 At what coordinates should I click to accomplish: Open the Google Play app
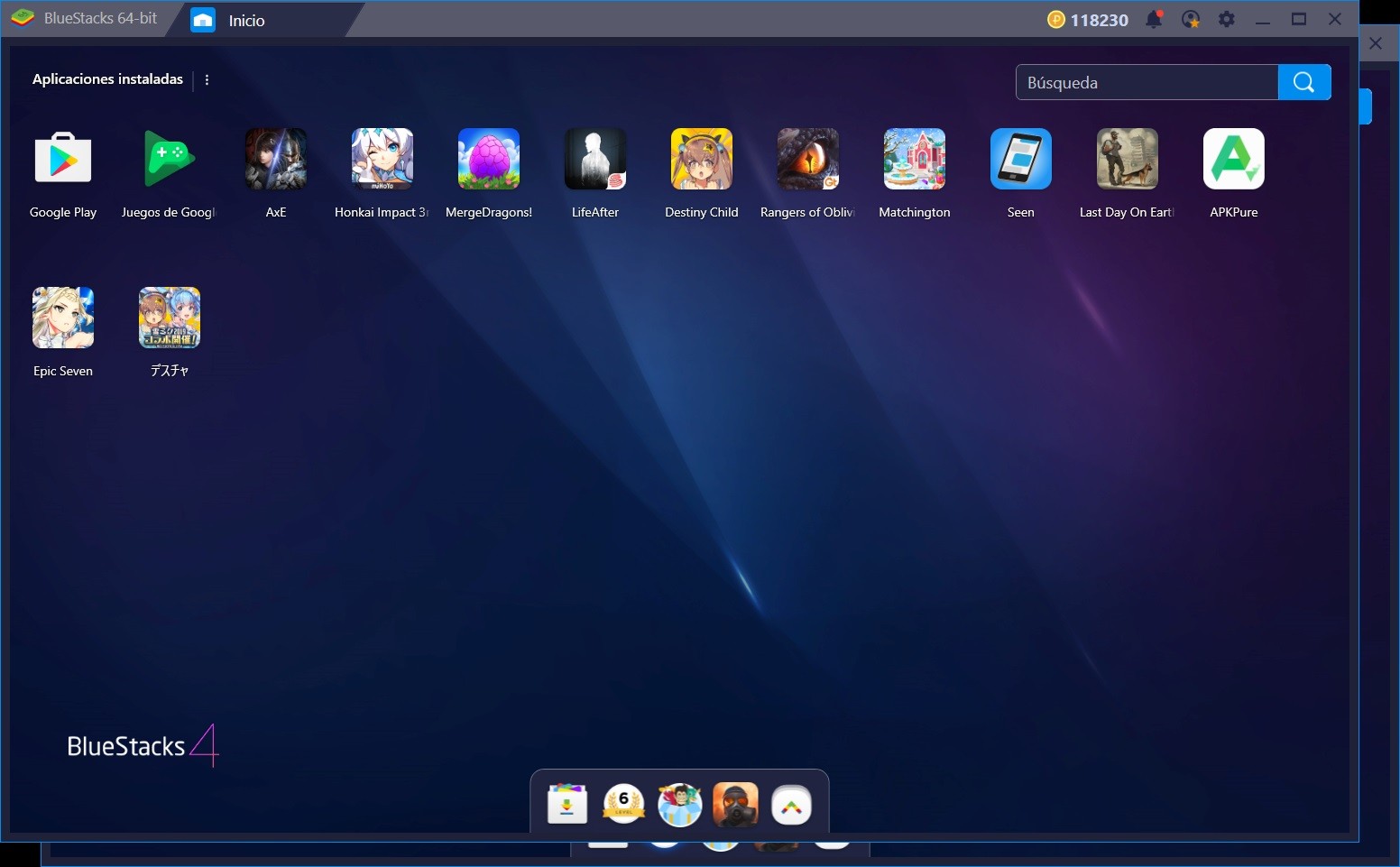point(63,159)
